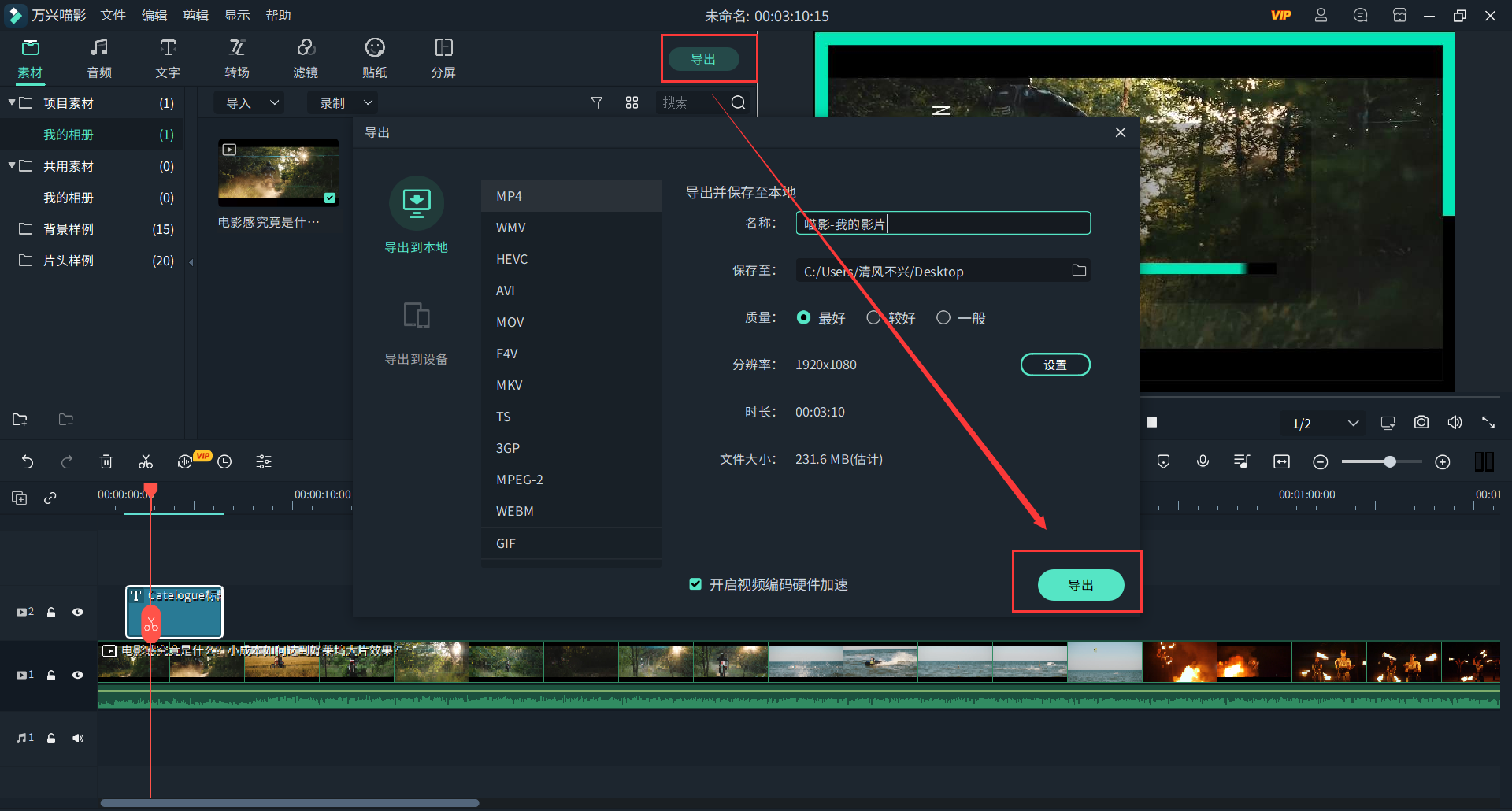Open the 转场 transitions panel

(x=236, y=57)
